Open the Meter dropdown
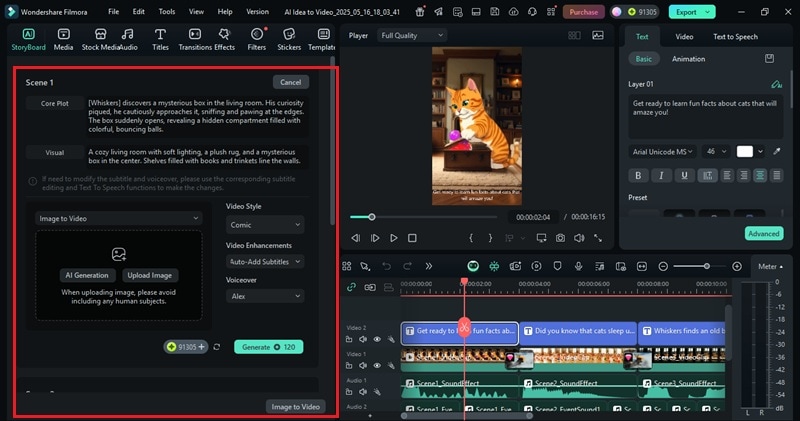800x421 pixels. coord(770,266)
